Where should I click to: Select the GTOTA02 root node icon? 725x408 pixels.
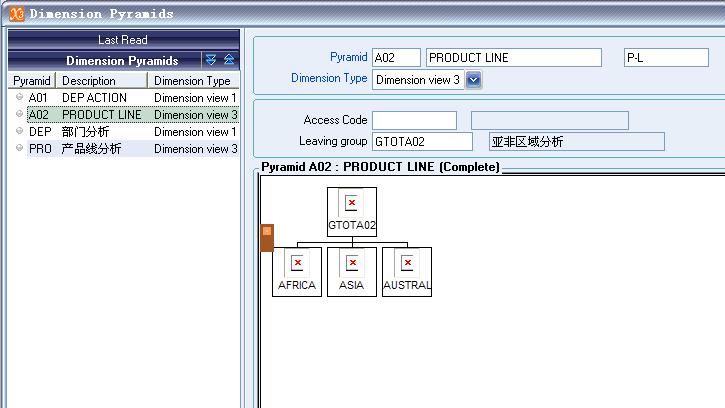point(351,204)
